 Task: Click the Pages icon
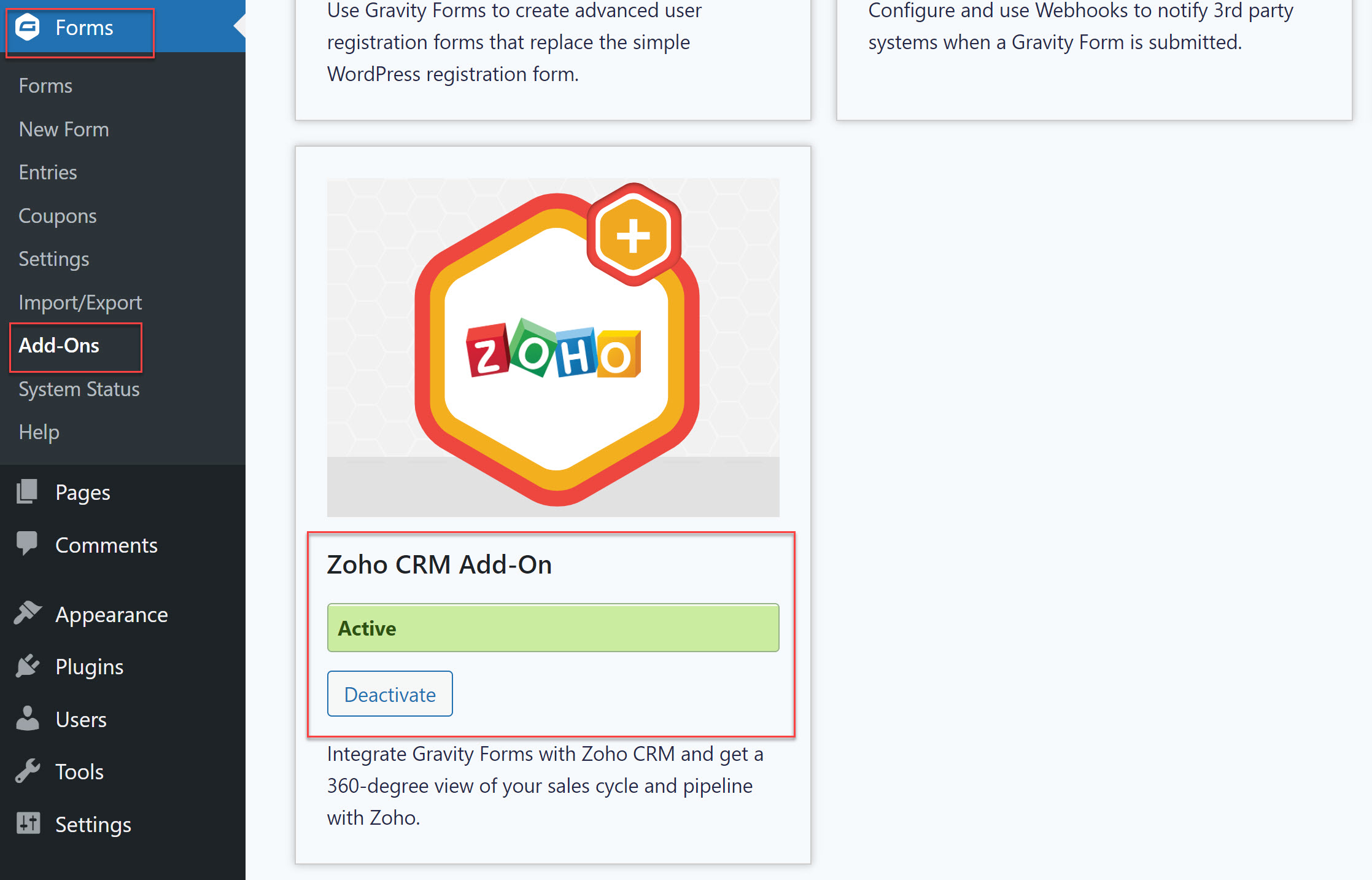(x=27, y=492)
